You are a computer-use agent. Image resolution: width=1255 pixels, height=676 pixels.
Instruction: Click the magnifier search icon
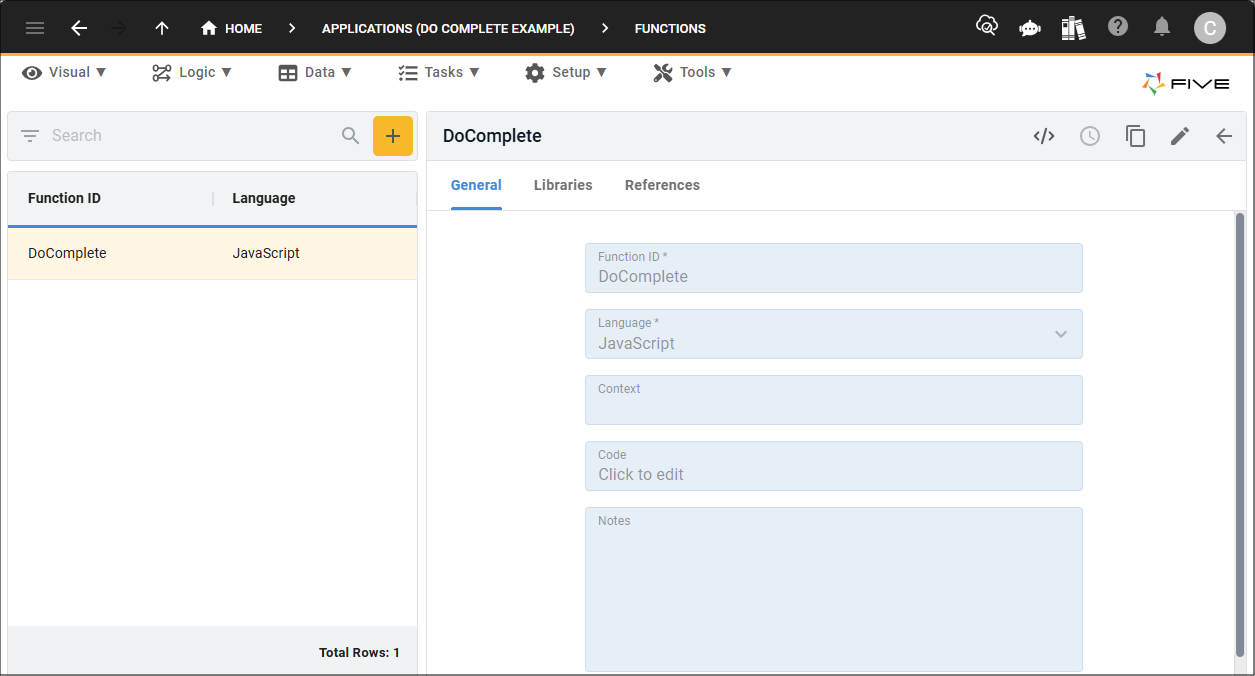click(x=350, y=136)
